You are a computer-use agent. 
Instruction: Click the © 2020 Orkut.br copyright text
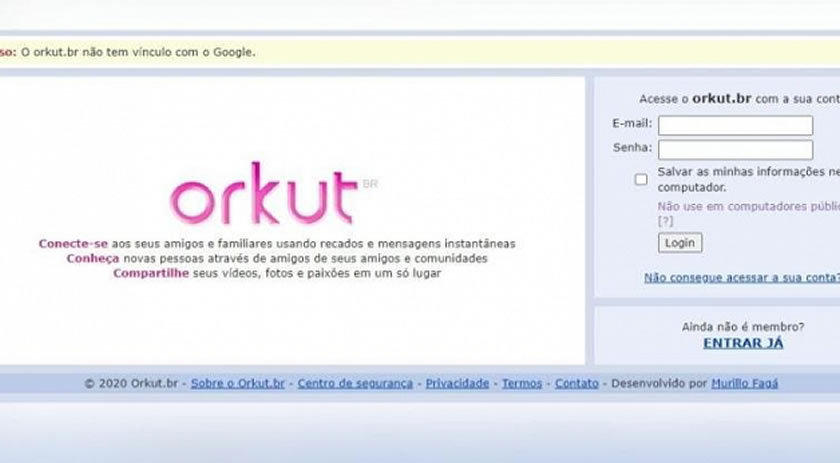pos(131,384)
